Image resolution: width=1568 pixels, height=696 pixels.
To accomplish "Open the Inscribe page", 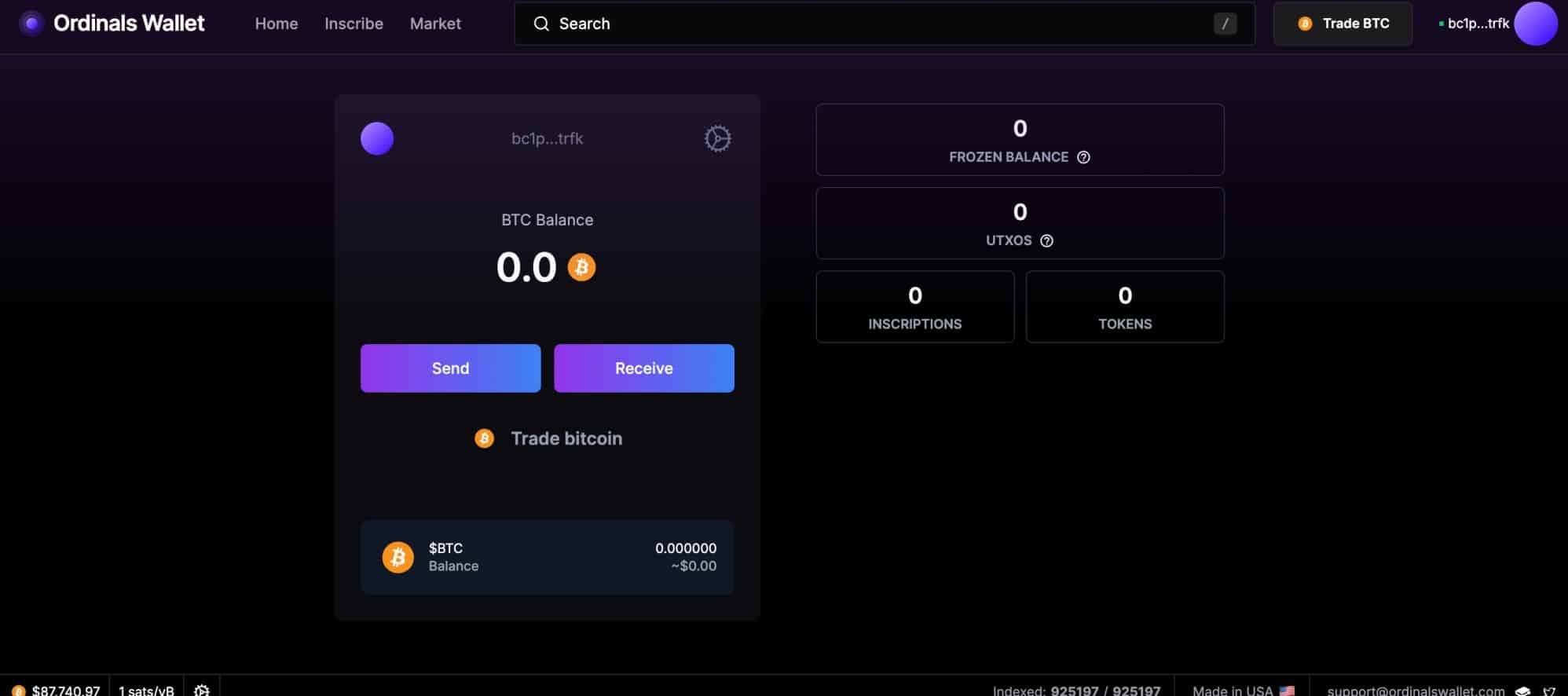I will coord(354,24).
